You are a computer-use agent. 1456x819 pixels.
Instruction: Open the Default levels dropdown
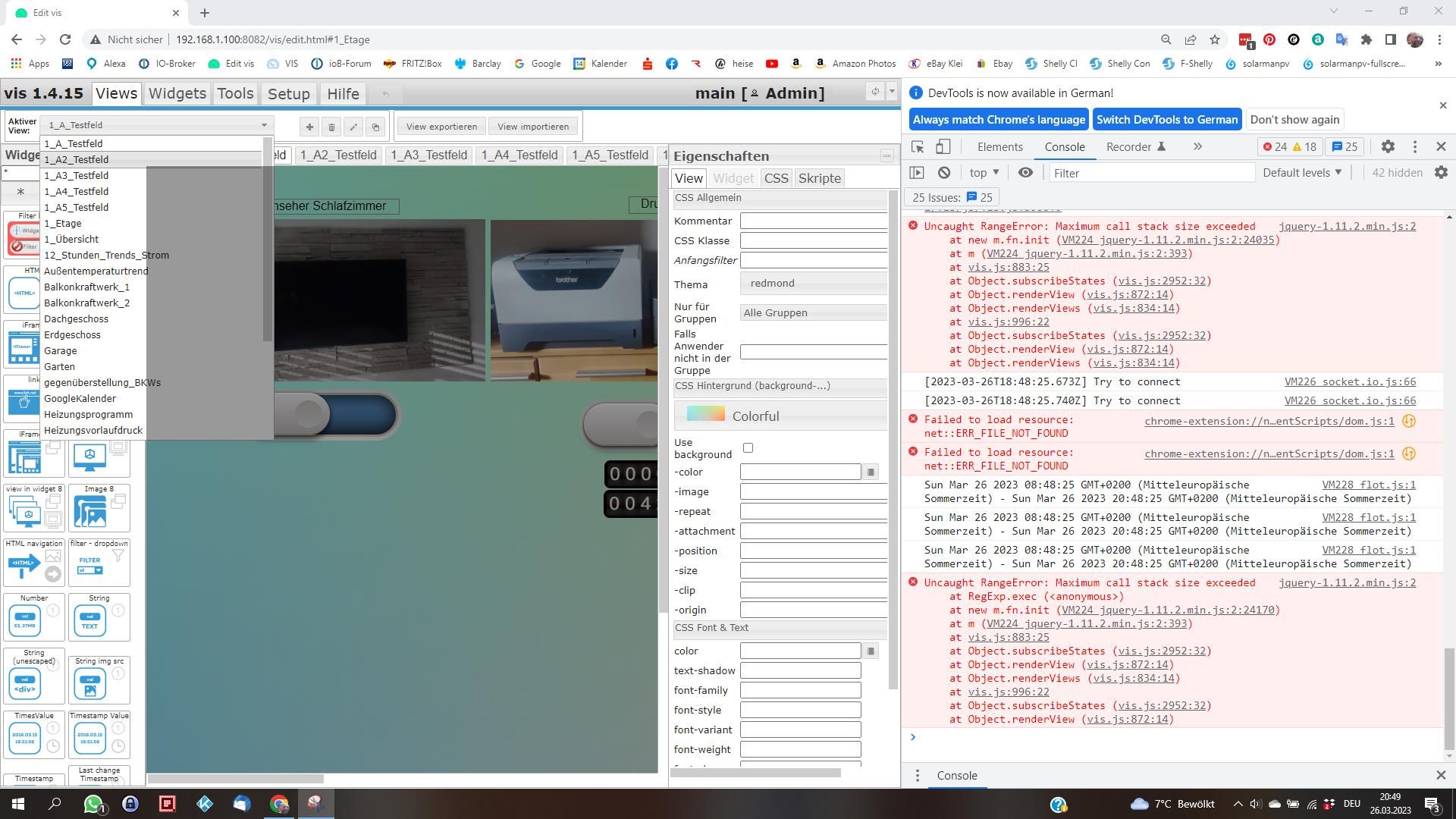click(1301, 173)
